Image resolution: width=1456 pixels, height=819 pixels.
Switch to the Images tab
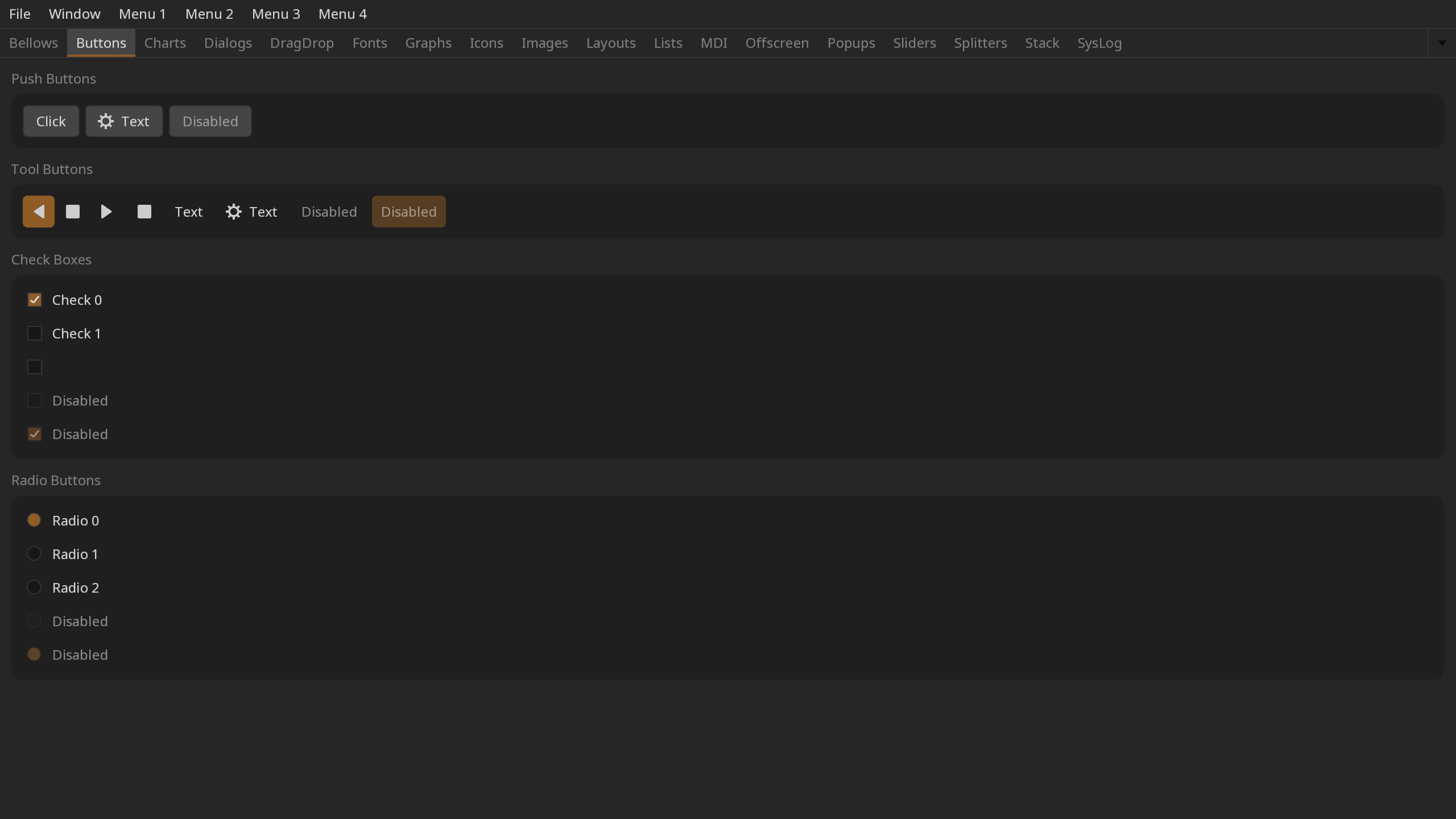[x=545, y=43]
